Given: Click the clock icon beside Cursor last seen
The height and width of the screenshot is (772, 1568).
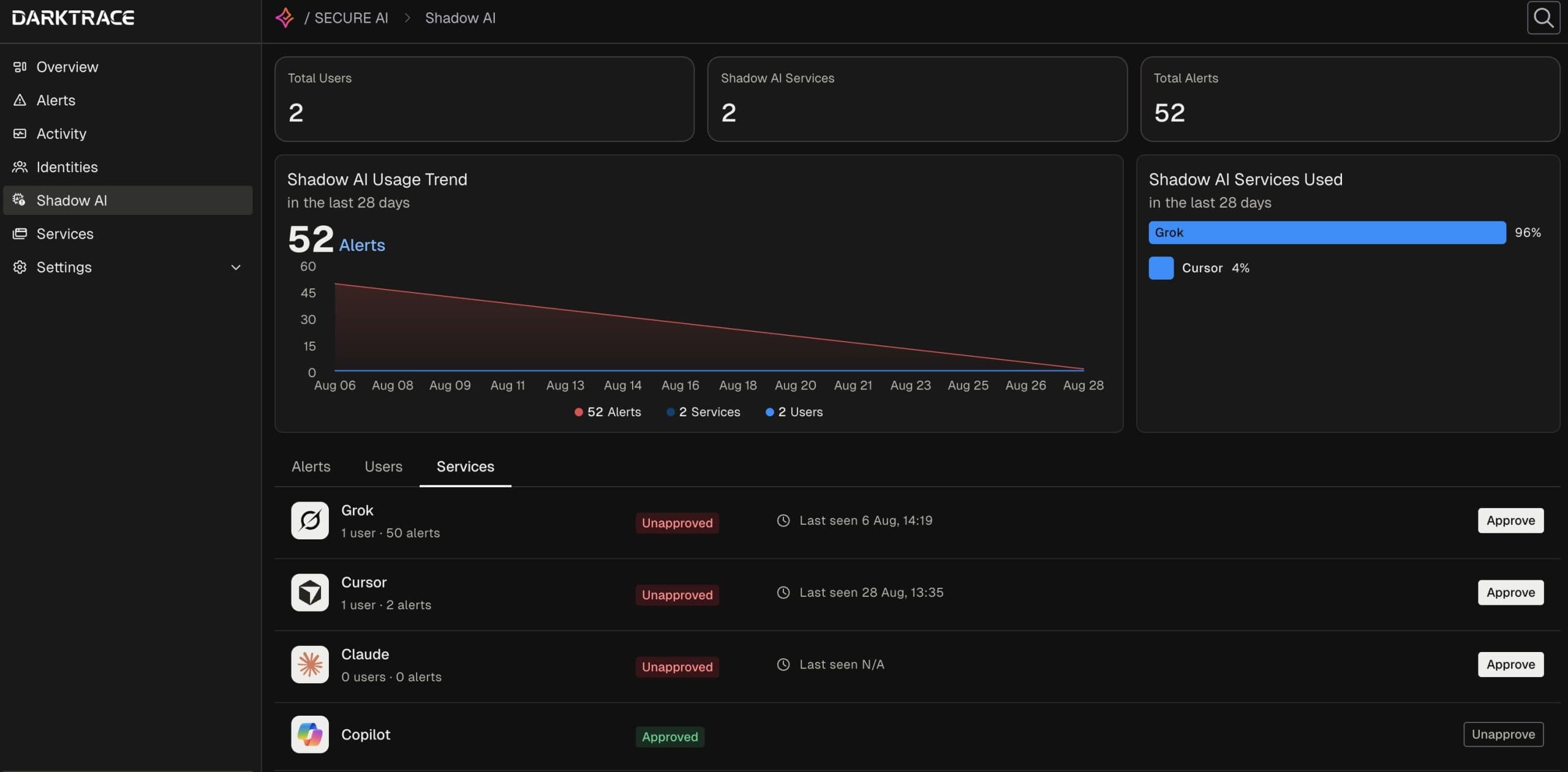Looking at the screenshot, I should tap(783, 593).
